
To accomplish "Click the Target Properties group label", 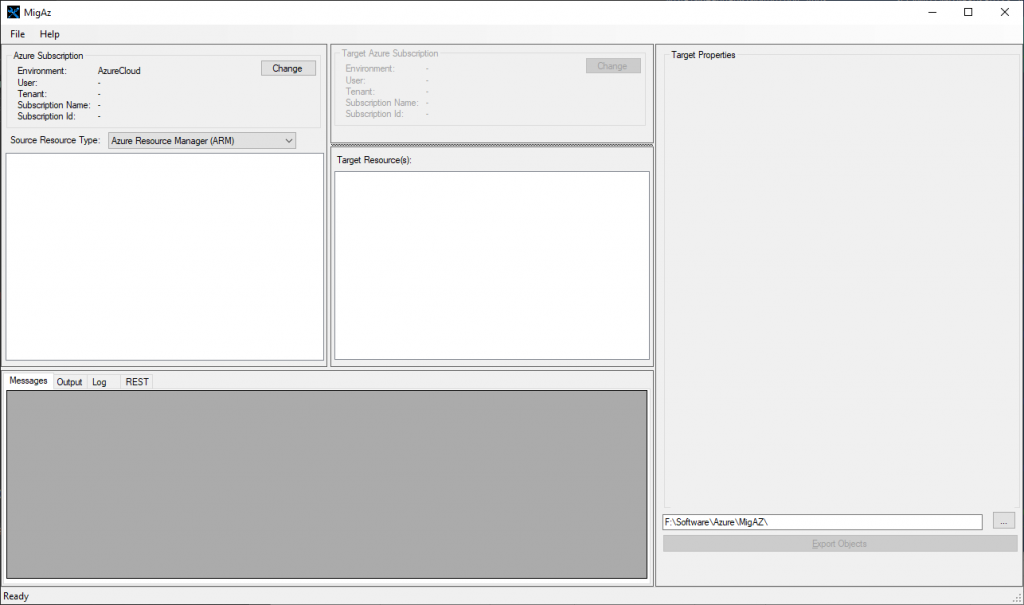I will click(x=703, y=55).
